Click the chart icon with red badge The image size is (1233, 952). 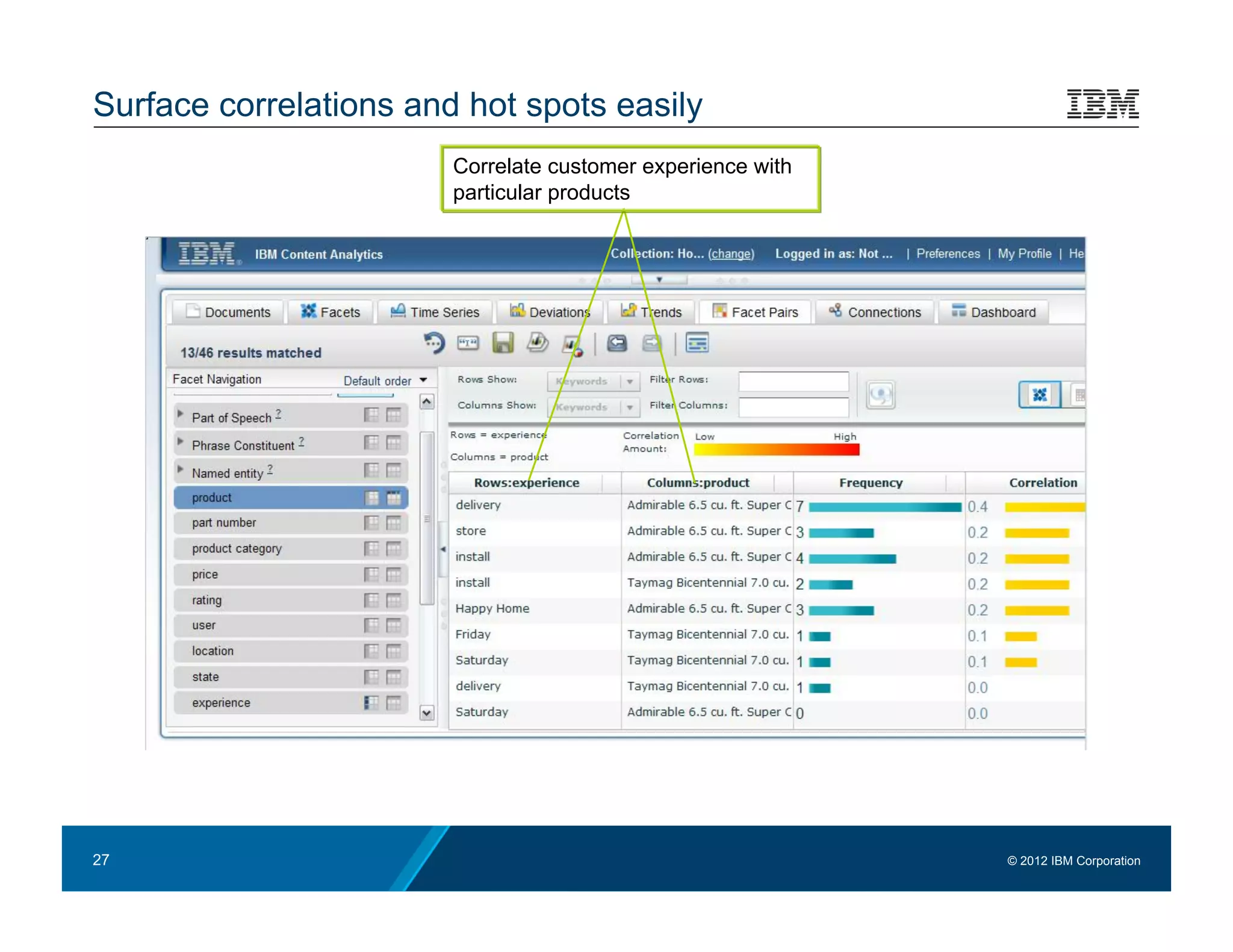pyautogui.click(x=572, y=345)
